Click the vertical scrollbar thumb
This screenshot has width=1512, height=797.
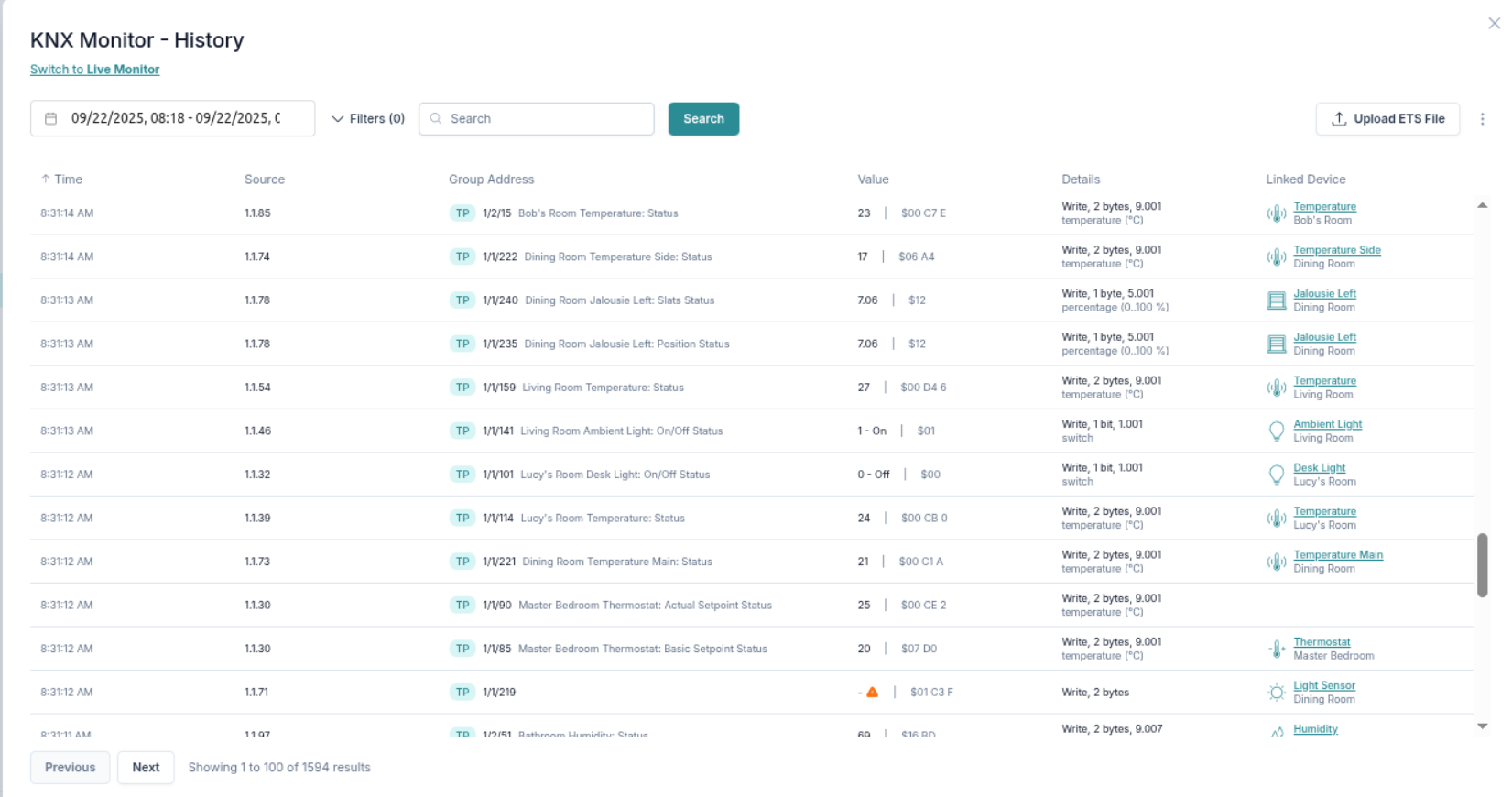pyautogui.click(x=1482, y=565)
